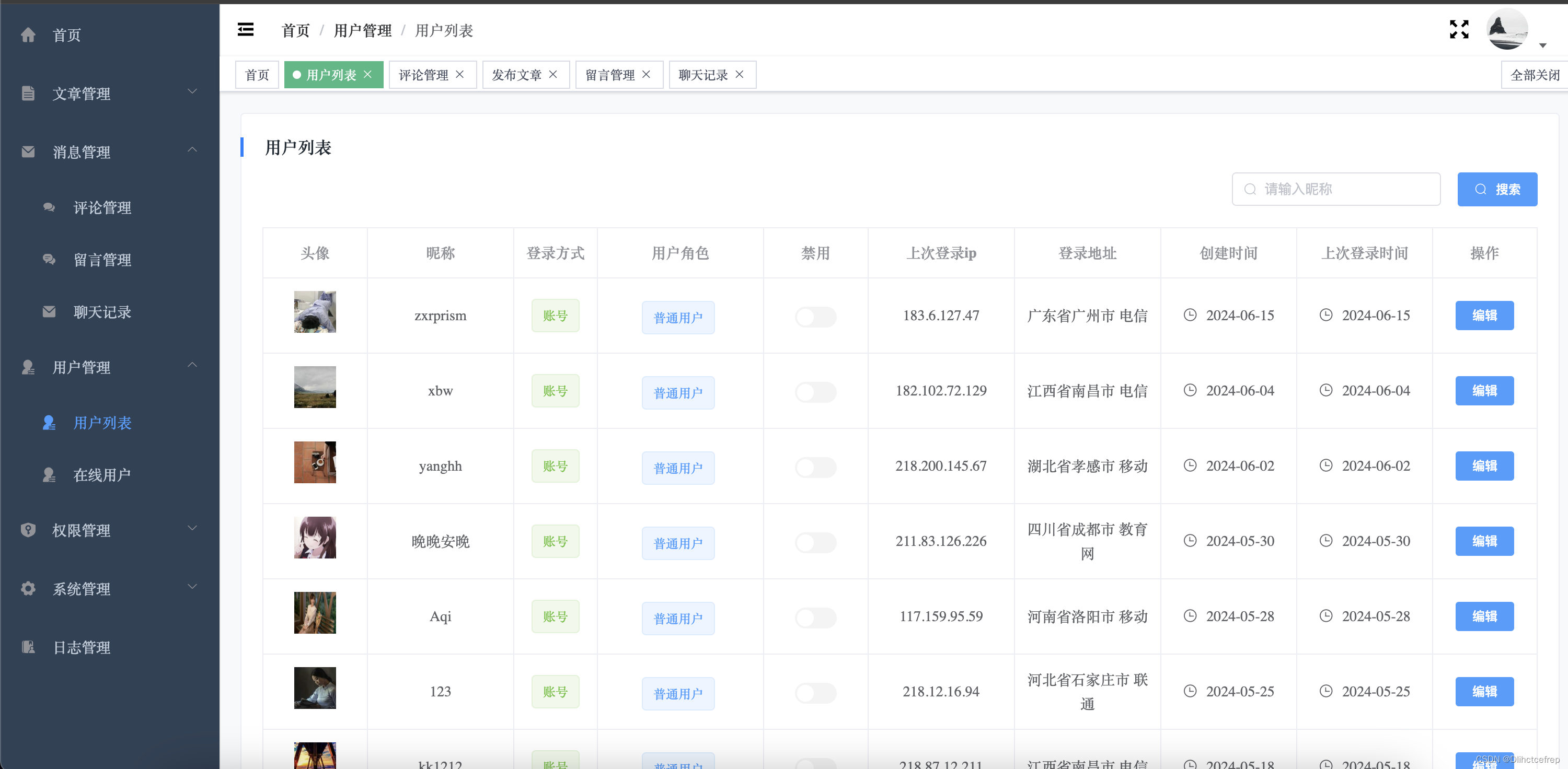Click 编辑 button for user 晚晚安晚
This screenshot has height=769, width=1568.
(1484, 541)
